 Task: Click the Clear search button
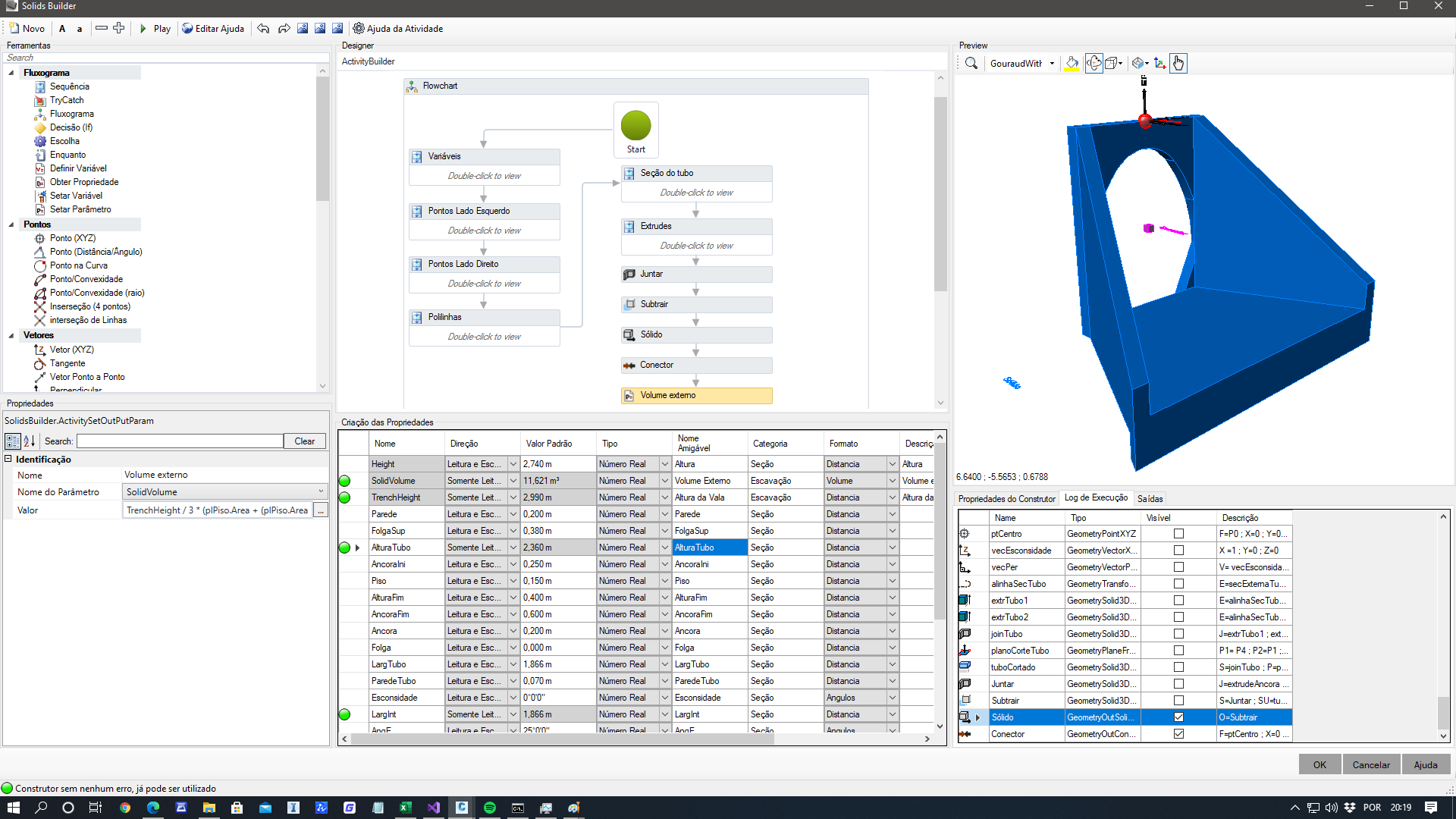pos(304,441)
